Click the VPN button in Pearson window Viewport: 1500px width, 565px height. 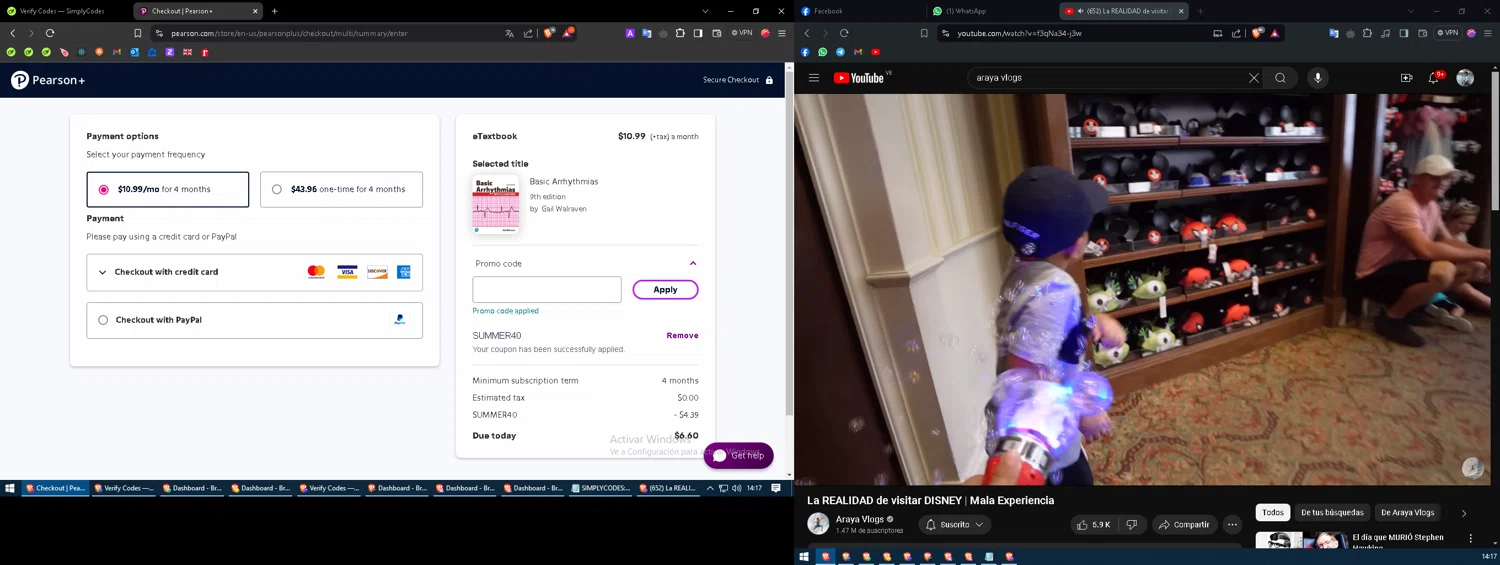742,33
